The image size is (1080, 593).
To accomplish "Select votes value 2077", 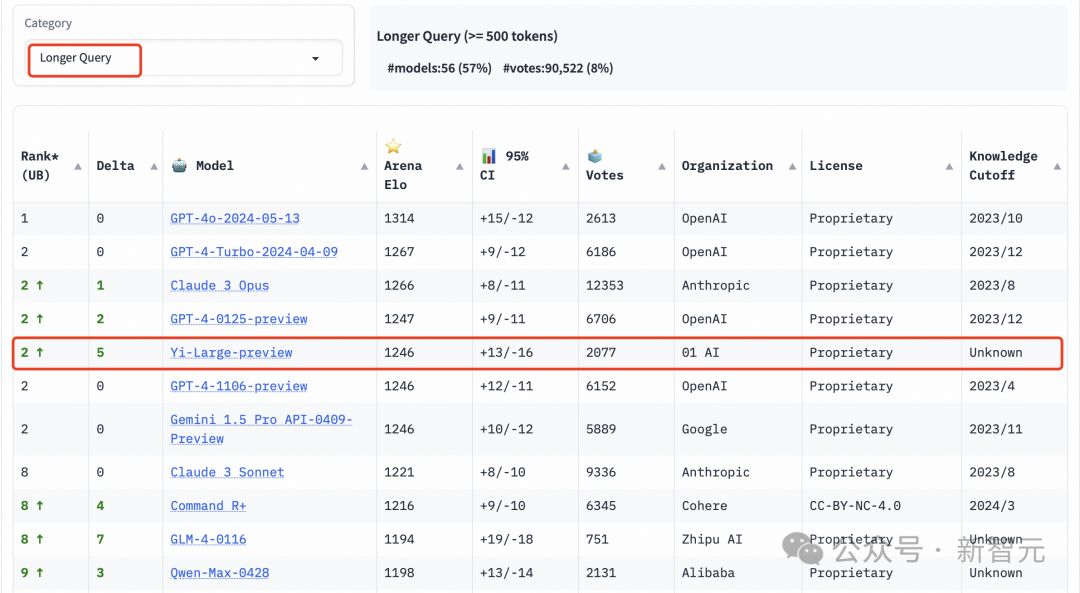I will coord(601,353).
